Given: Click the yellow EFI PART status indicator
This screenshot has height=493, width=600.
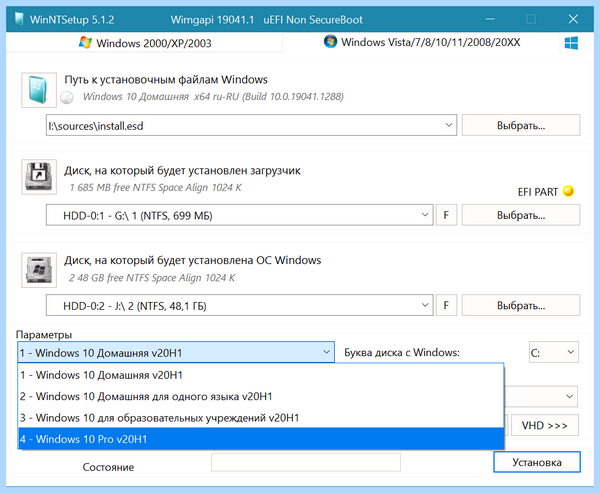Looking at the screenshot, I should coord(569,191).
